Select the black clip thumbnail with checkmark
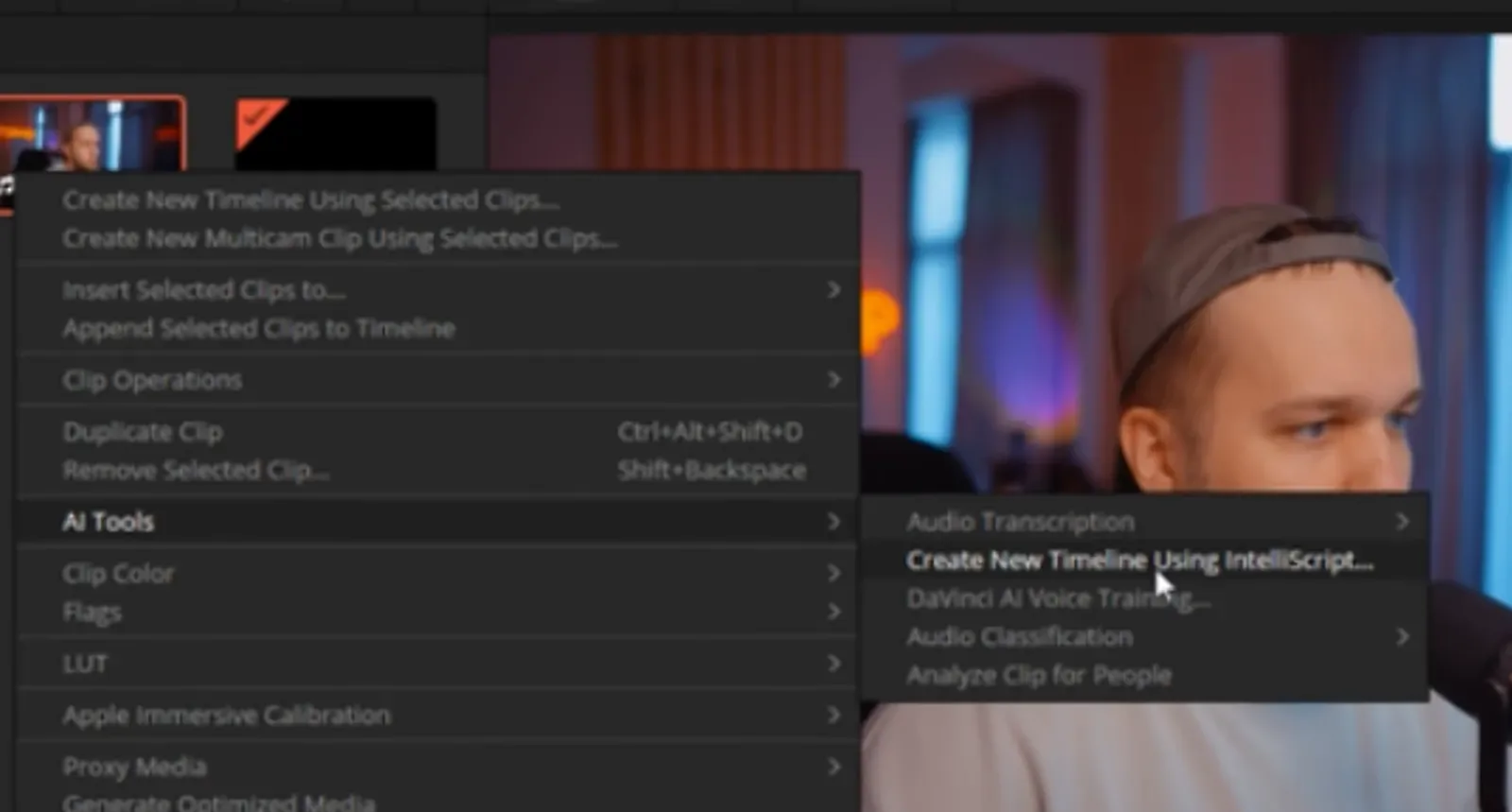Image resolution: width=1512 pixels, height=812 pixels. 335,134
